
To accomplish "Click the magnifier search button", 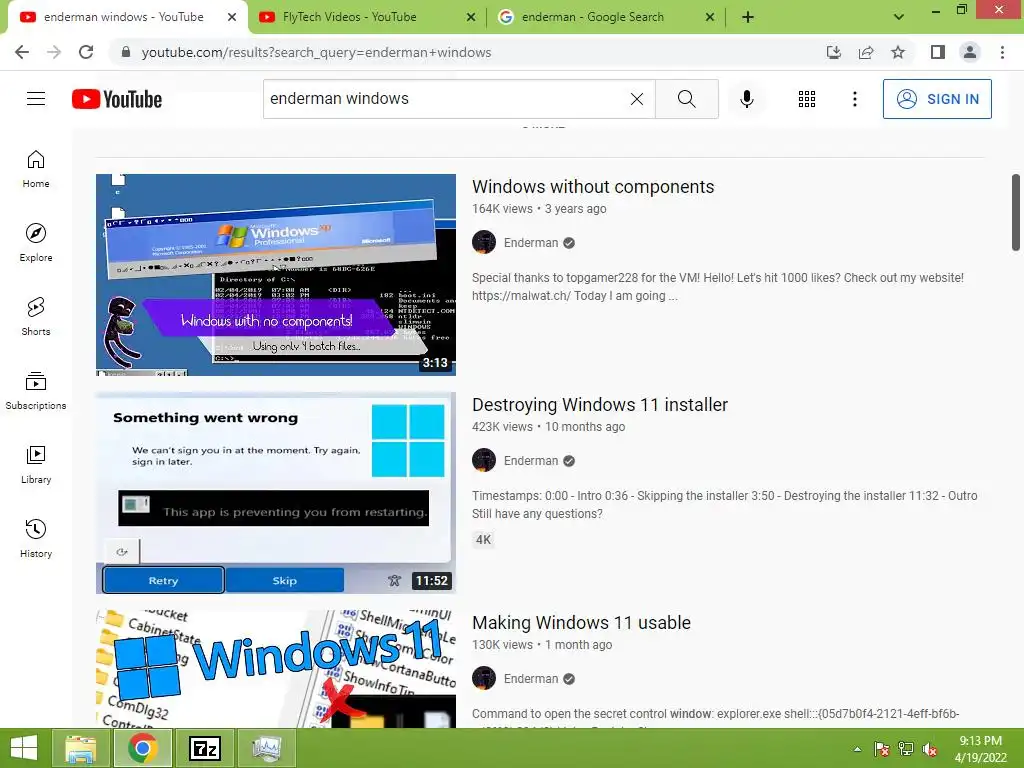I will (686, 99).
